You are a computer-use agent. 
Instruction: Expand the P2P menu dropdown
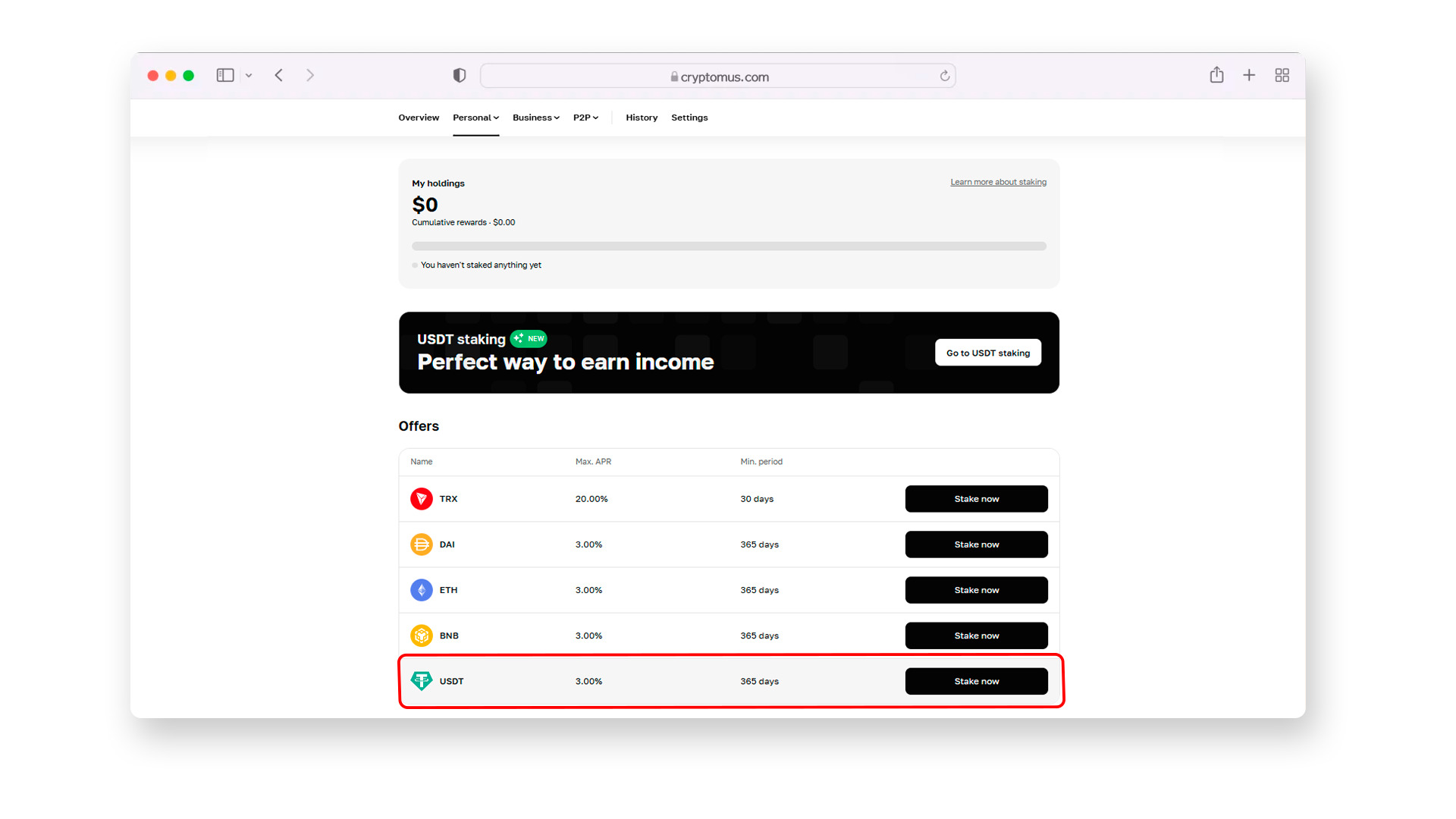pyautogui.click(x=583, y=117)
